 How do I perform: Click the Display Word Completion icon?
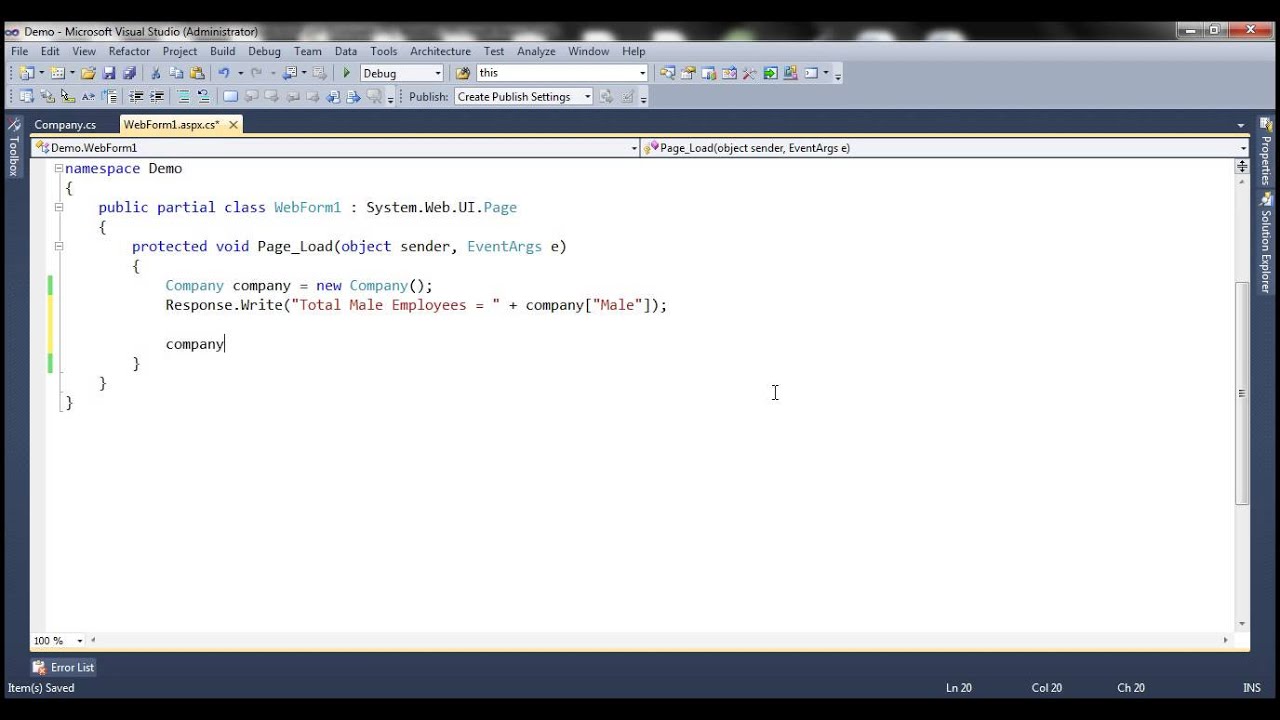click(x=88, y=97)
